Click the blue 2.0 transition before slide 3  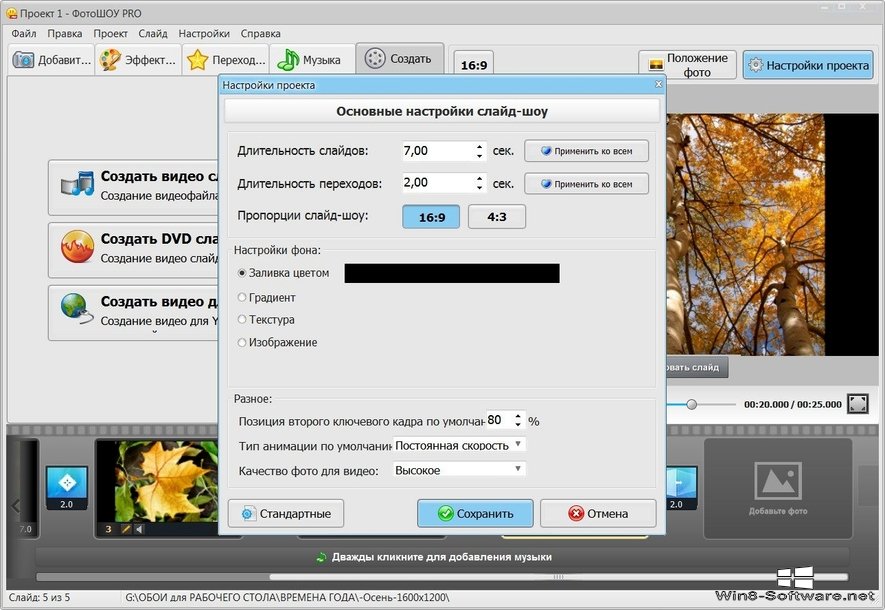67,488
